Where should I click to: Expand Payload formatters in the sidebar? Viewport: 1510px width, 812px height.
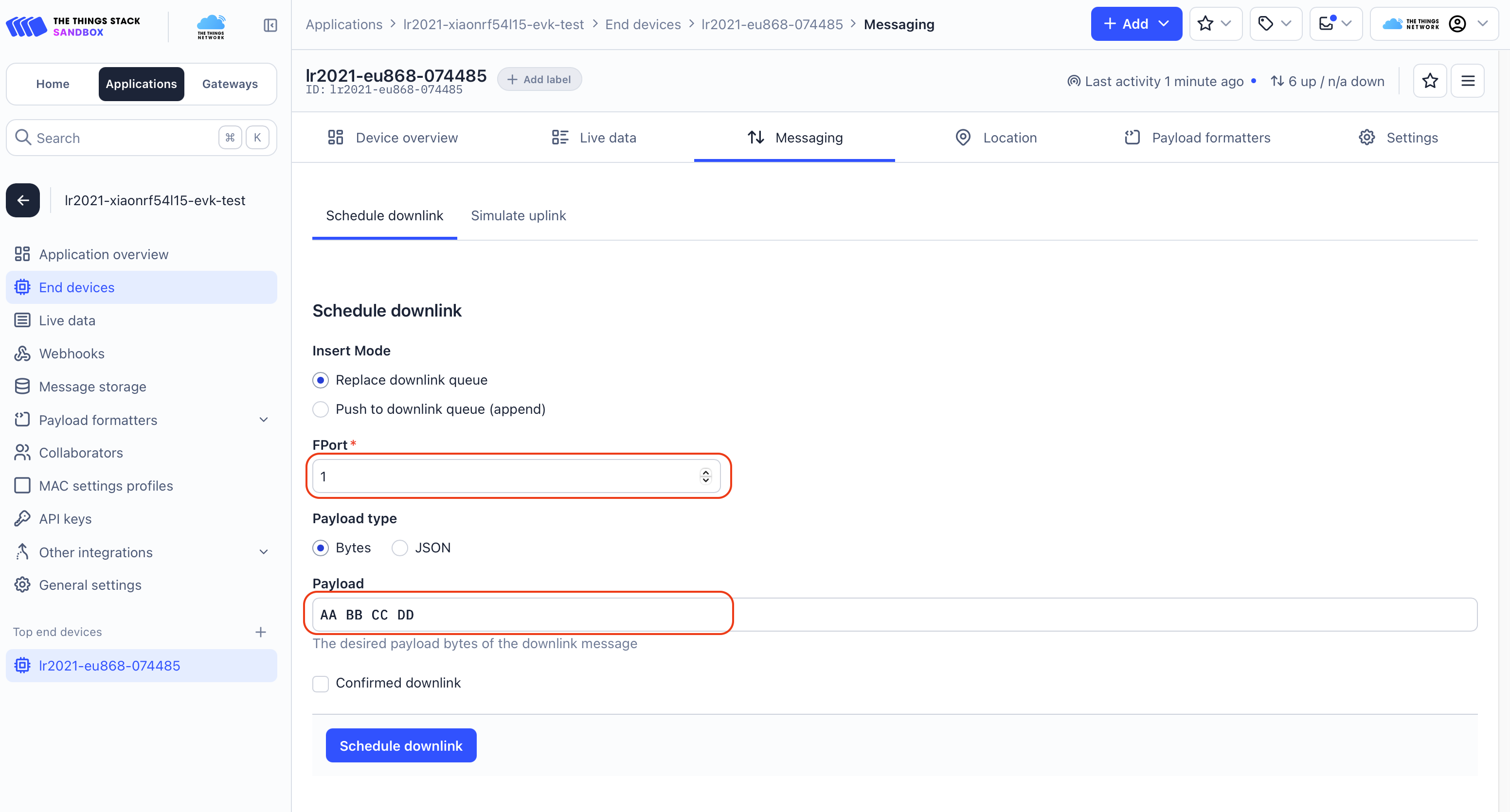263,420
